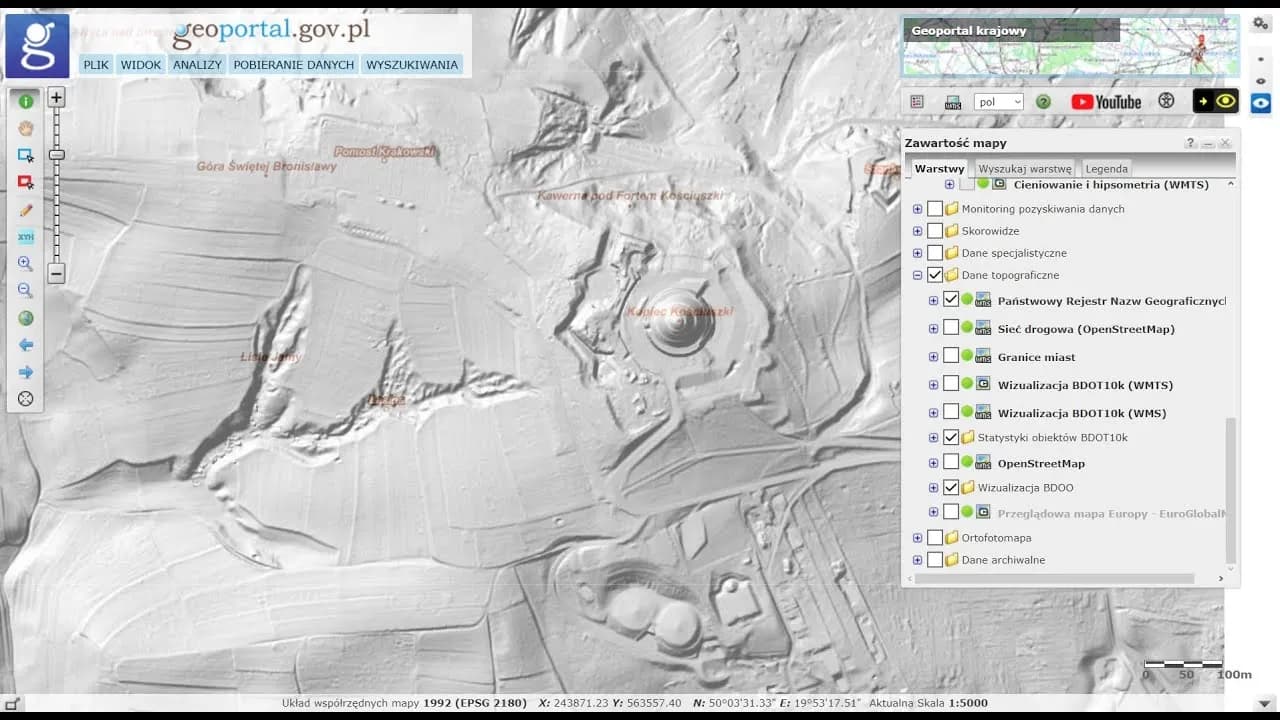The width and height of the screenshot is (1280, 720).
Task: Open the YouTube channel icon
Action: pyautogui.click(x=1106, y=102)
